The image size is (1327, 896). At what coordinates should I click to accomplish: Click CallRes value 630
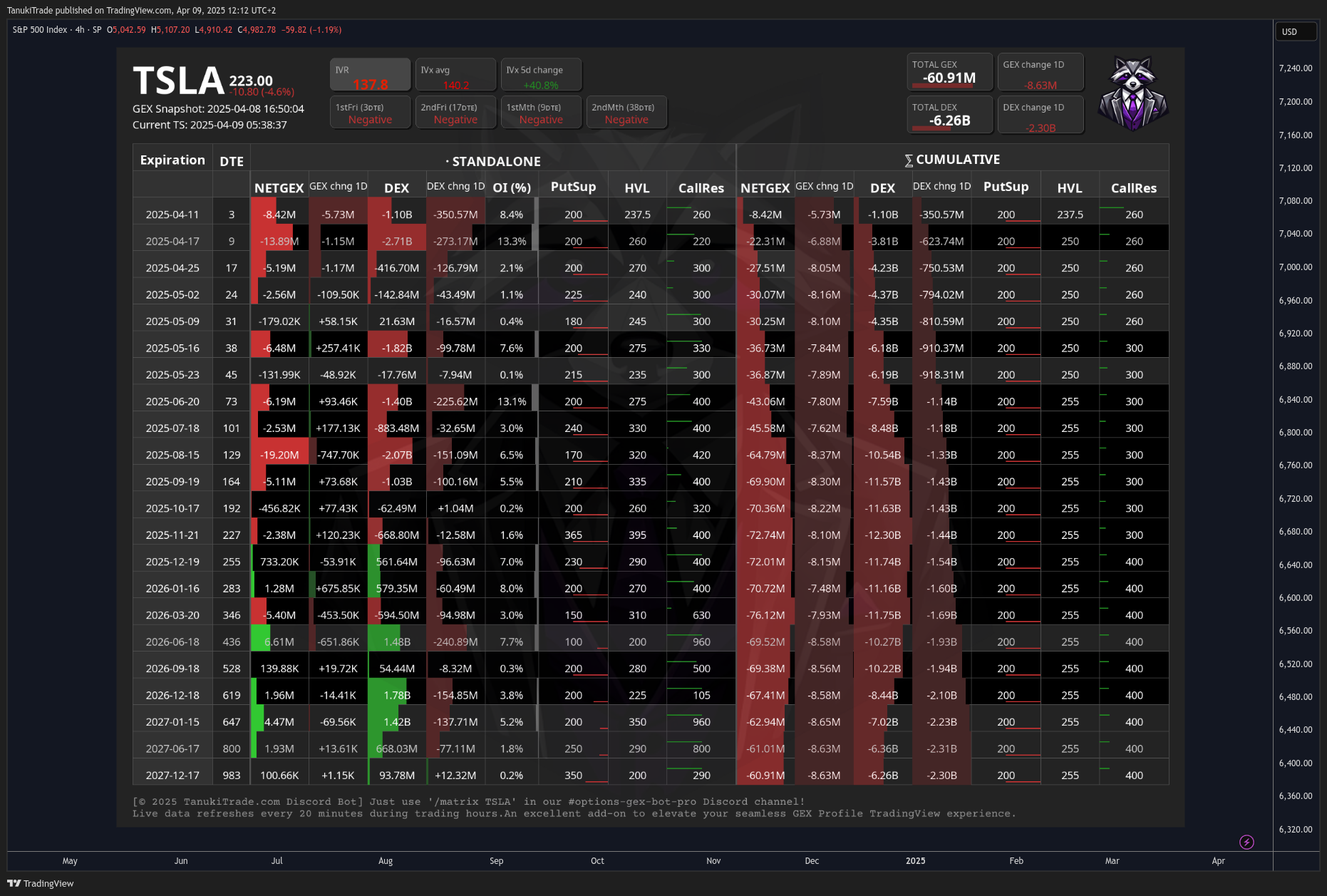tap(702, 615)
